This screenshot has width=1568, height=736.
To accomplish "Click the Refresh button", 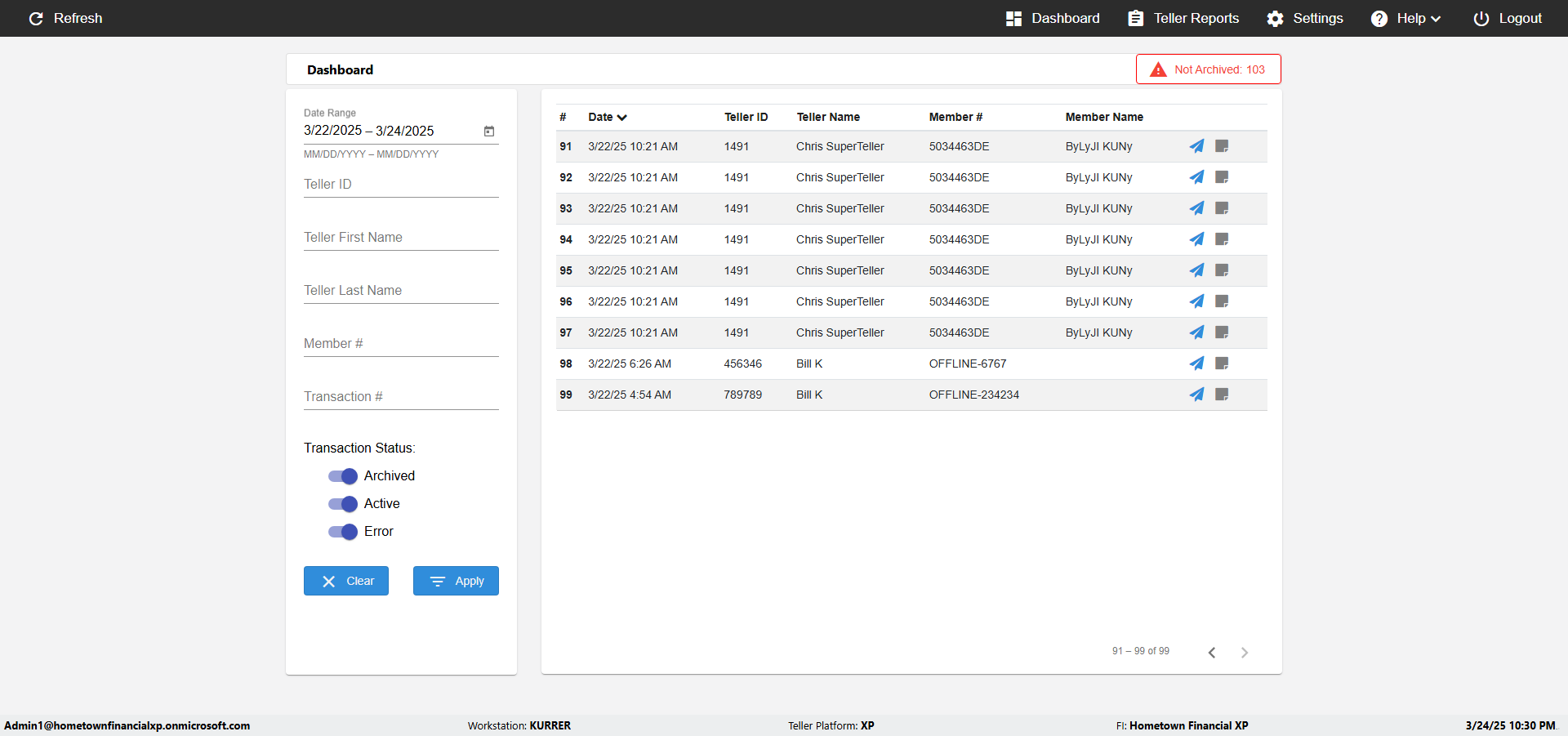I will pyautogui.click(x=65, y=19).
